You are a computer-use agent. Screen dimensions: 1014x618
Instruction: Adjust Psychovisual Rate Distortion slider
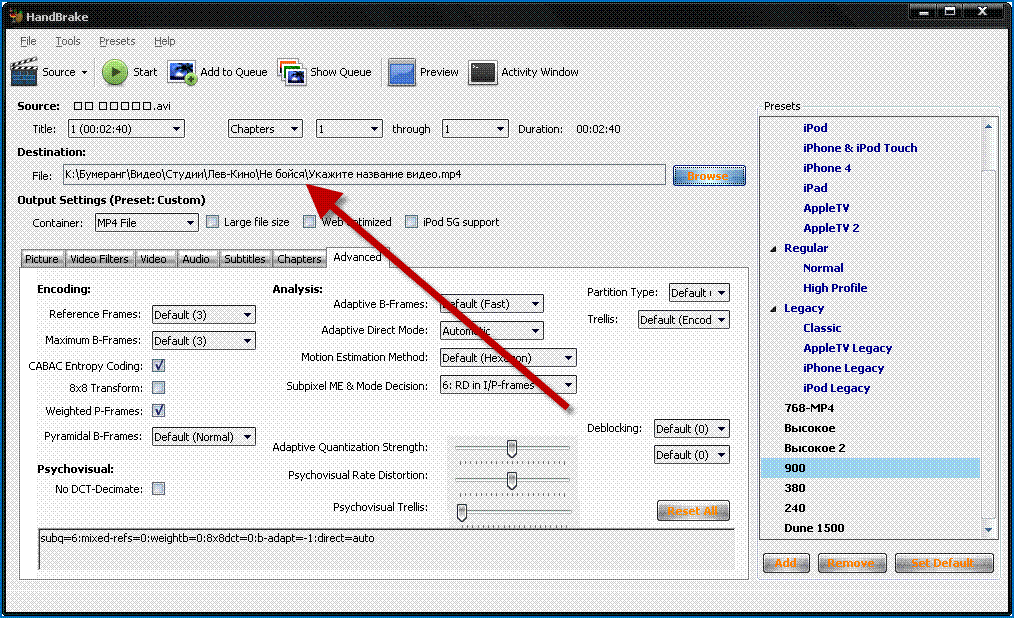(512, 480)
